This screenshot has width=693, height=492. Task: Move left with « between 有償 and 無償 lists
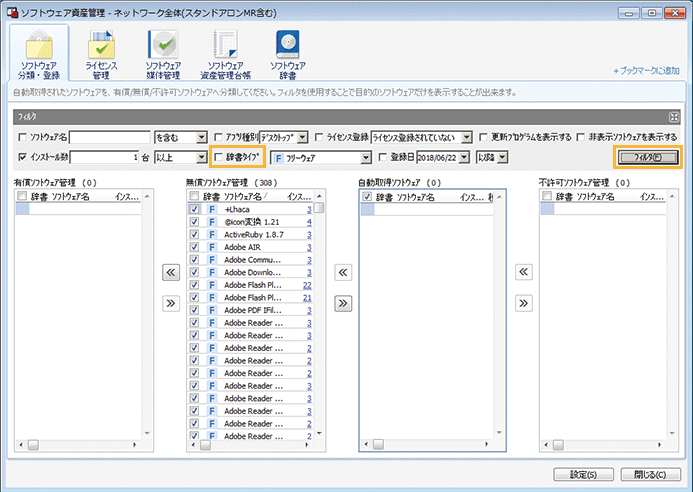[171, 272]
